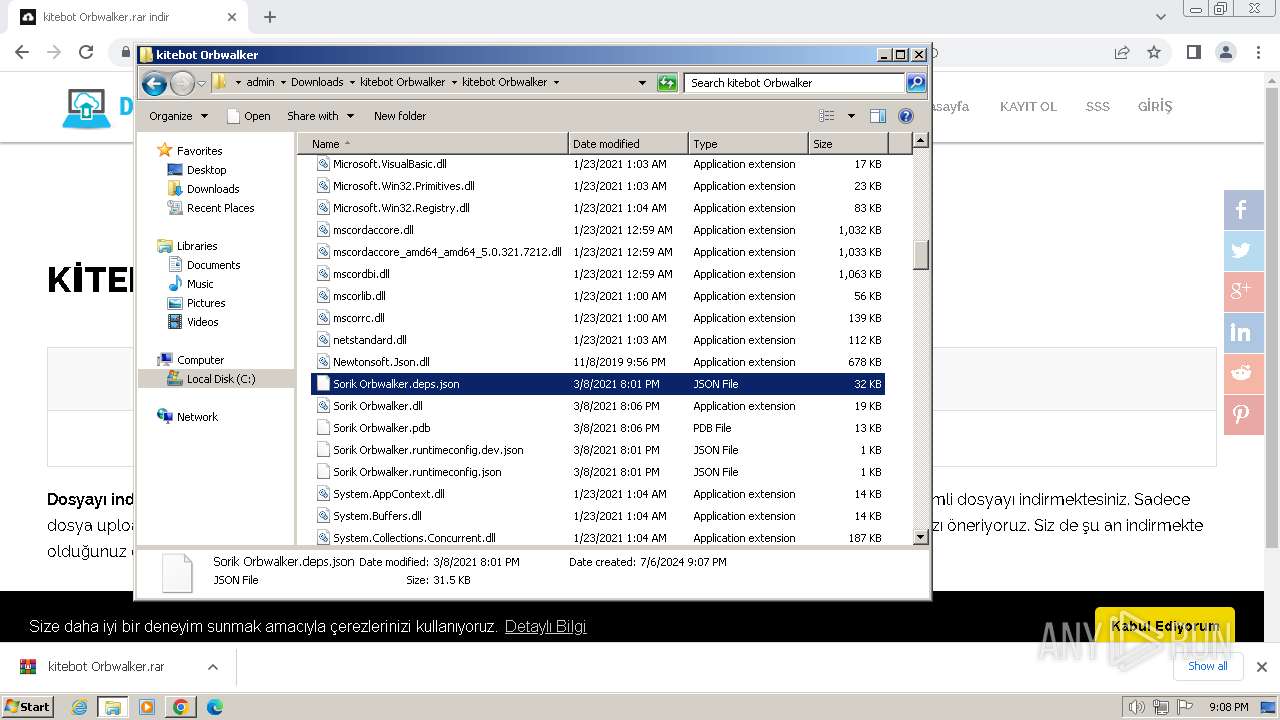Click Chrome share page icon
The height and width of the screenshot is (720, 1280).
pyautogui.click(x=1122, y=52)
